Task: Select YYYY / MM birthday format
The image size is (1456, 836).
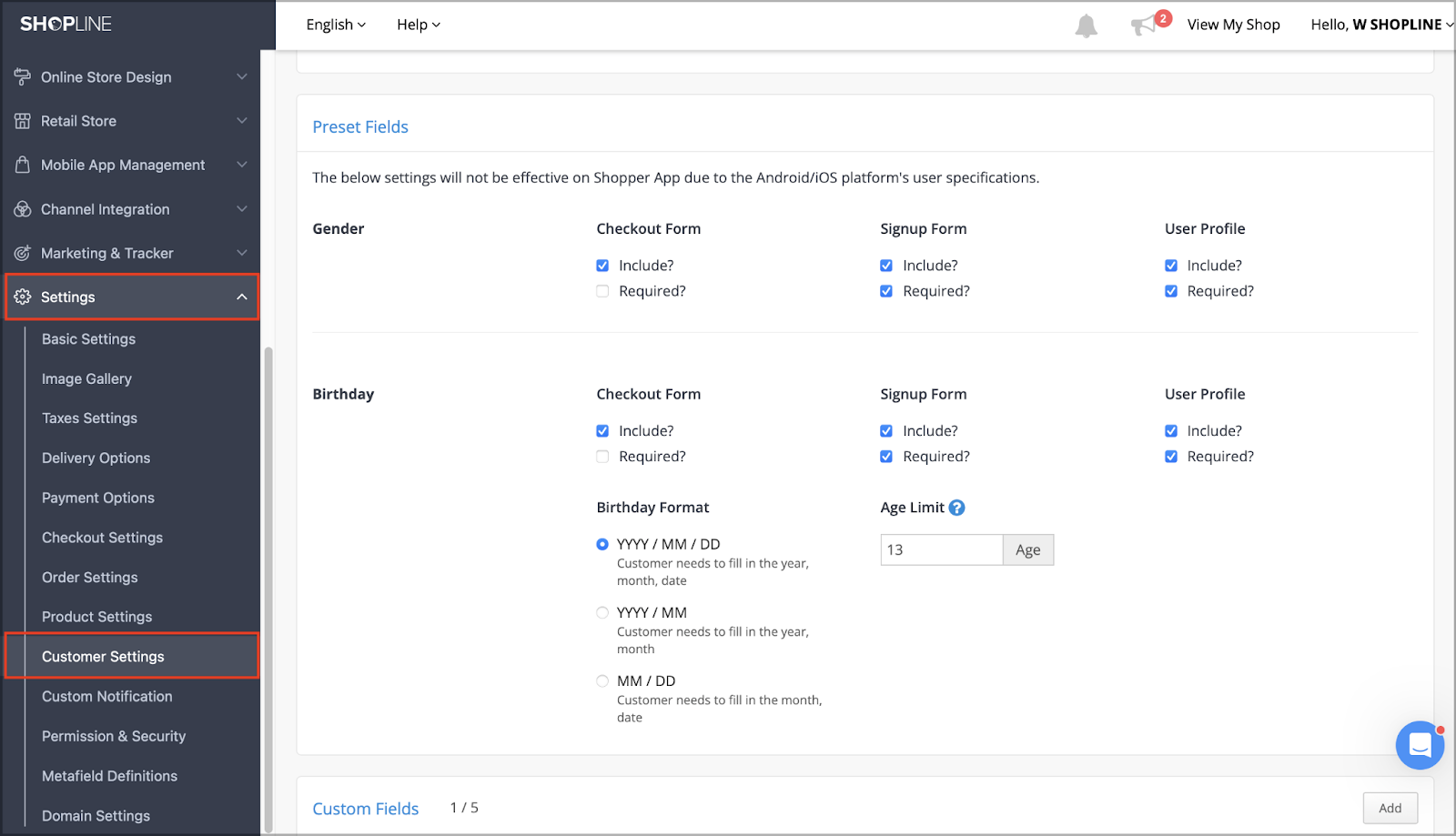Action: pos(602,612)
